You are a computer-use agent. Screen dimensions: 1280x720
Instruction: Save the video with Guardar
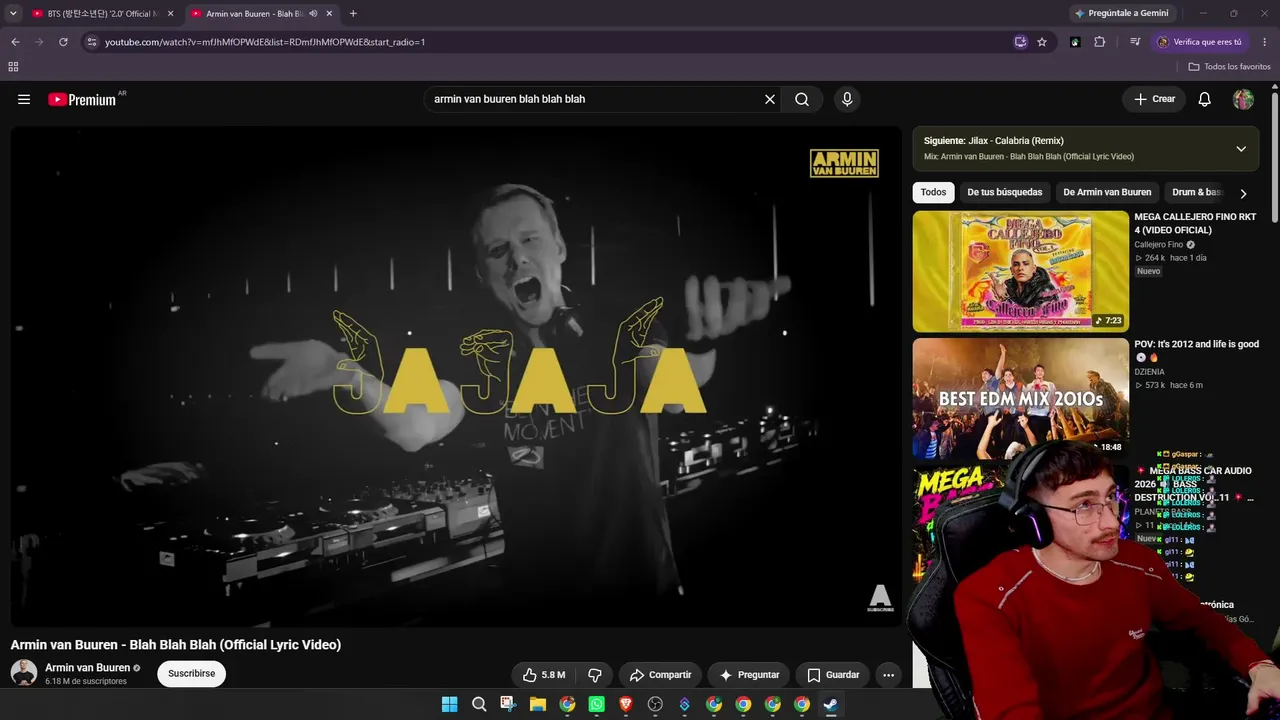tap(833, 675)
